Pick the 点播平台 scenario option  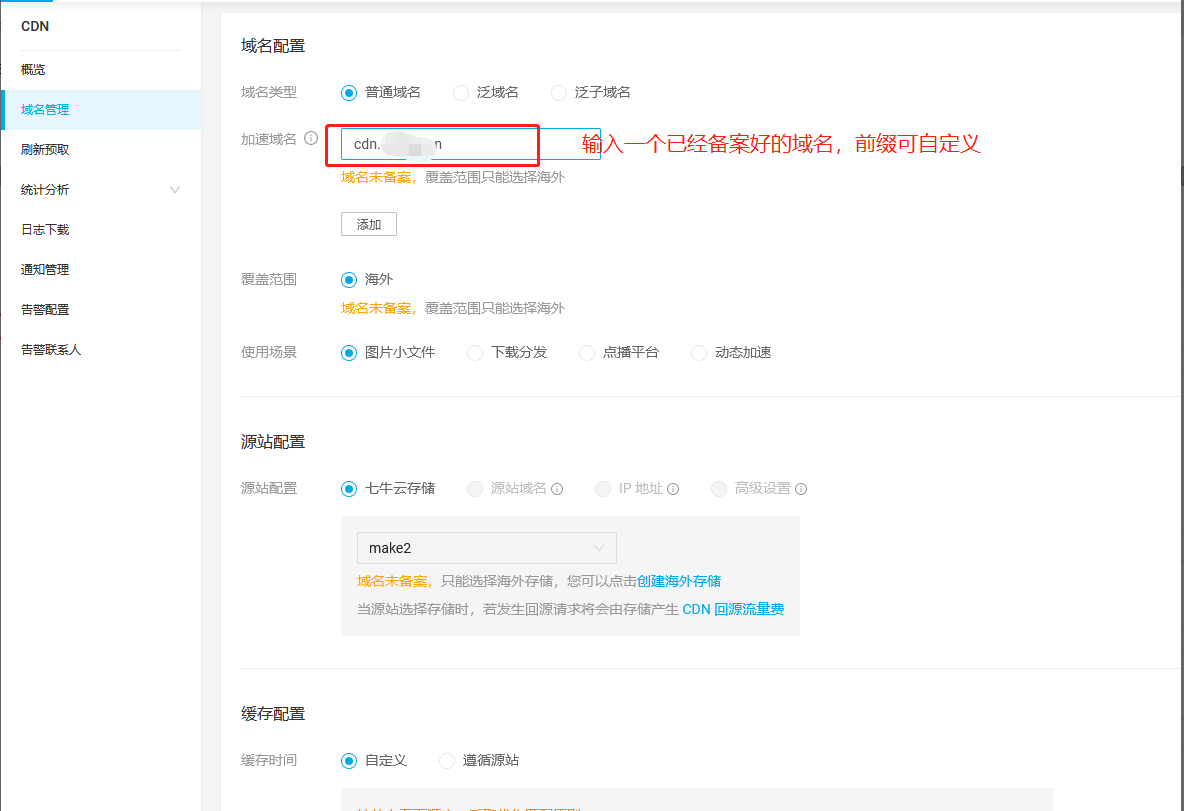[587, 353]
